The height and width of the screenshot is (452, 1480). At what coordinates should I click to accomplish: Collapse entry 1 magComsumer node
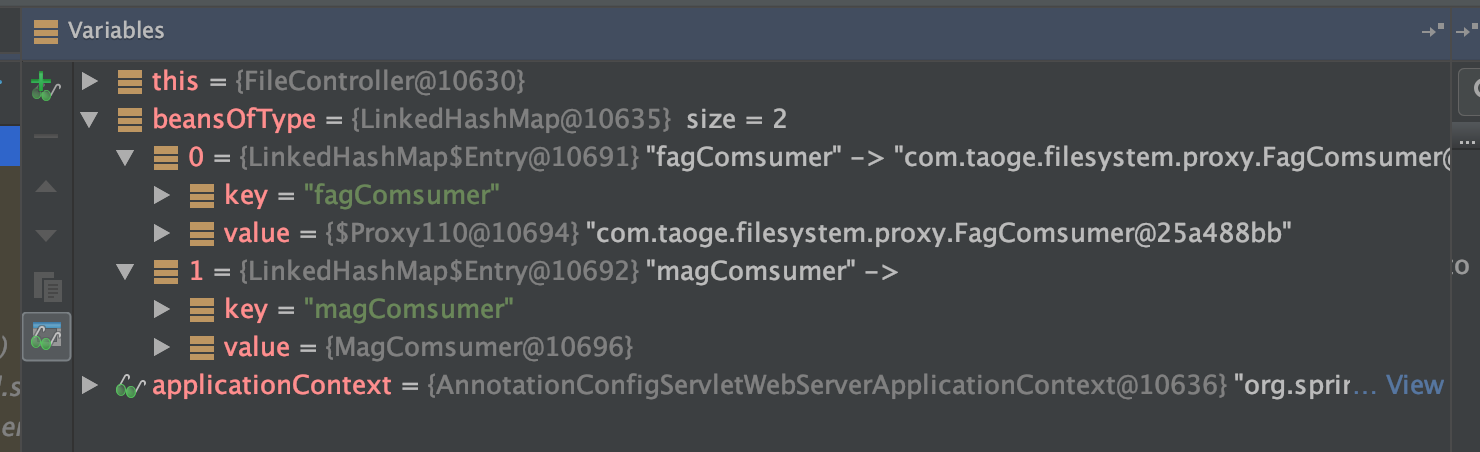(126, 272)
